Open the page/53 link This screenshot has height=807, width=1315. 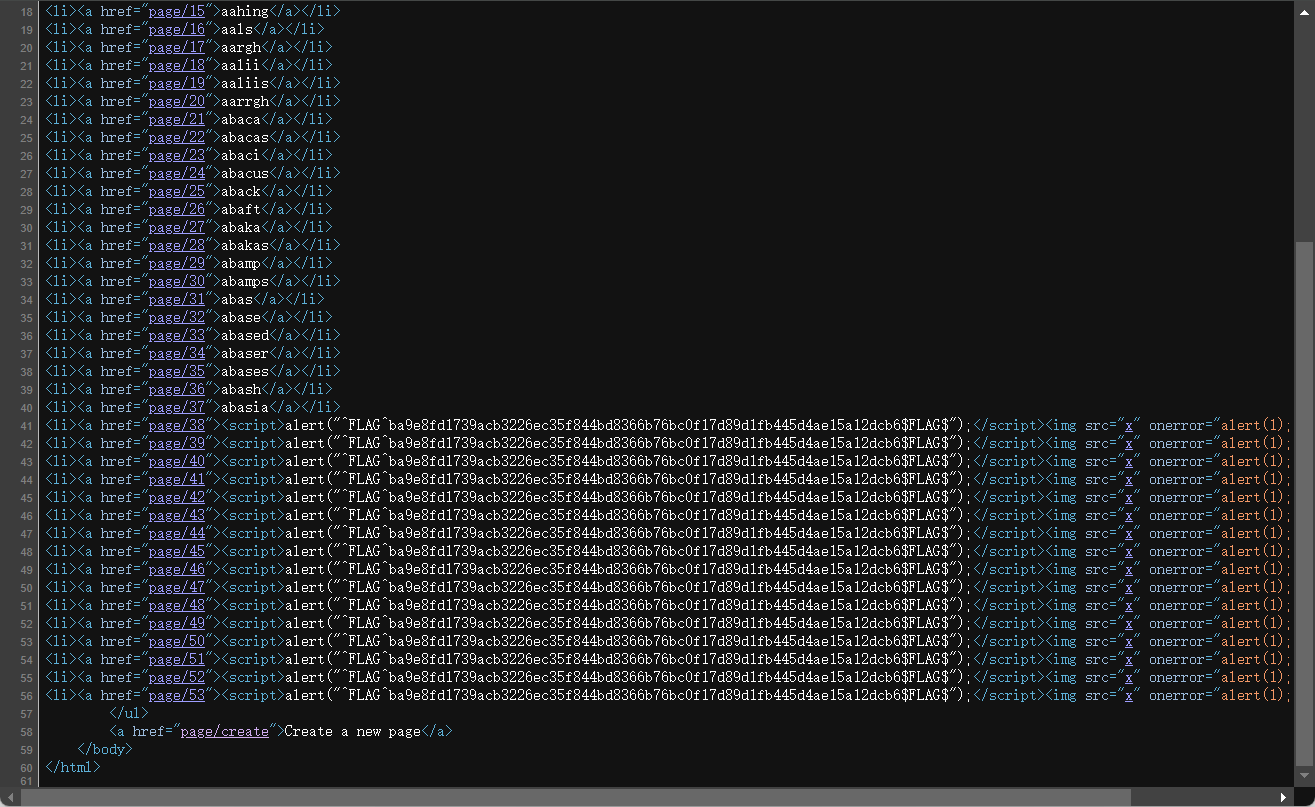pyautogui.click(x=176, y=695)
